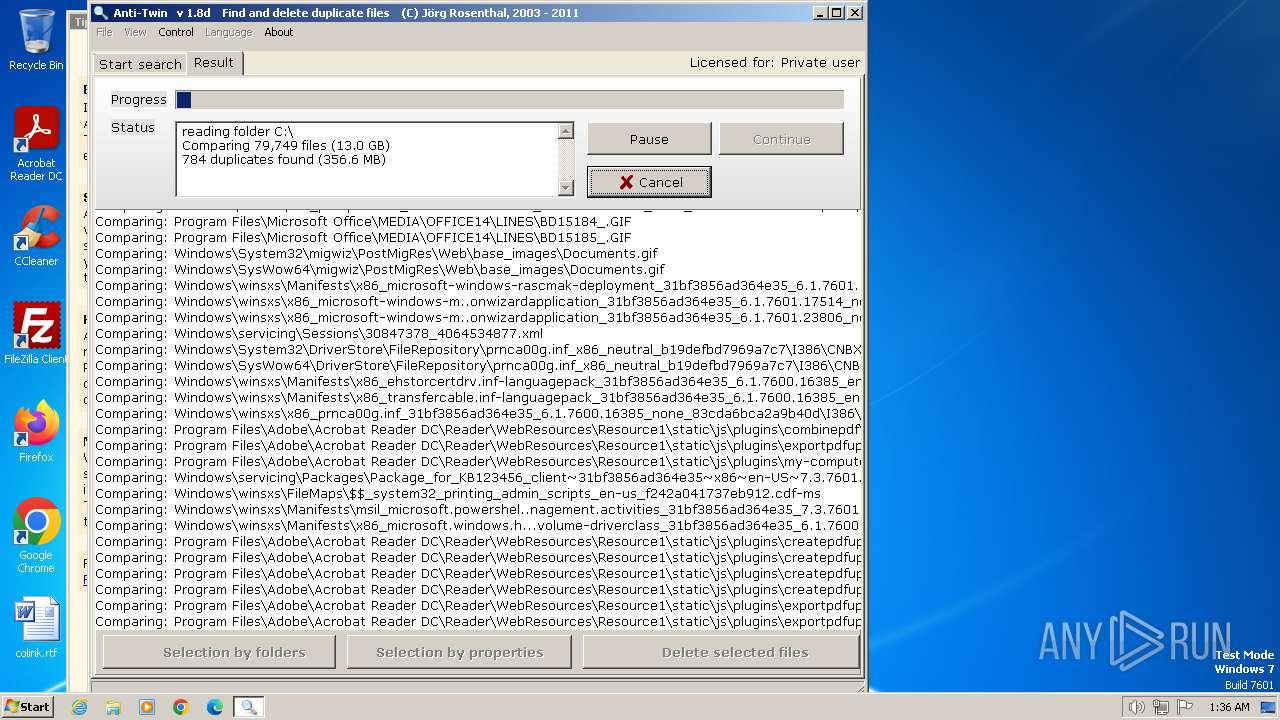Image resolution: width=1280 pixels, height=720 pixels.
Task: Open the media player taskbar icon
Action: tap(147, 707)
